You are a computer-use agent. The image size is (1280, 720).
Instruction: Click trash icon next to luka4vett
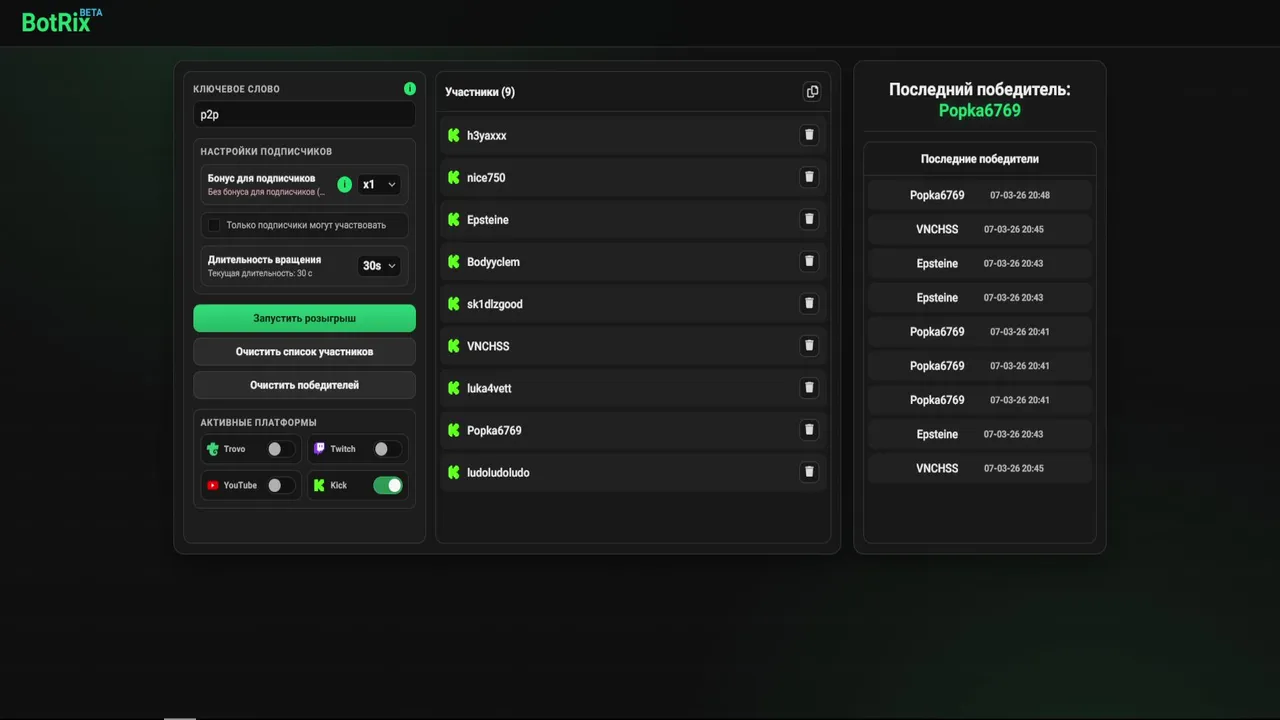[809, 387]
